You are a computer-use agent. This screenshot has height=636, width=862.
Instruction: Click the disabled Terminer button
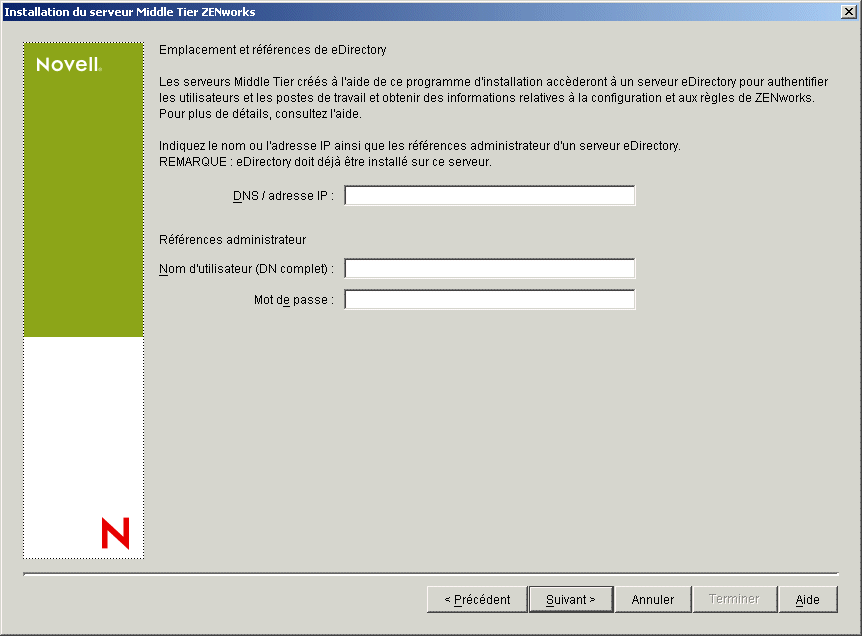pos(734,599)
